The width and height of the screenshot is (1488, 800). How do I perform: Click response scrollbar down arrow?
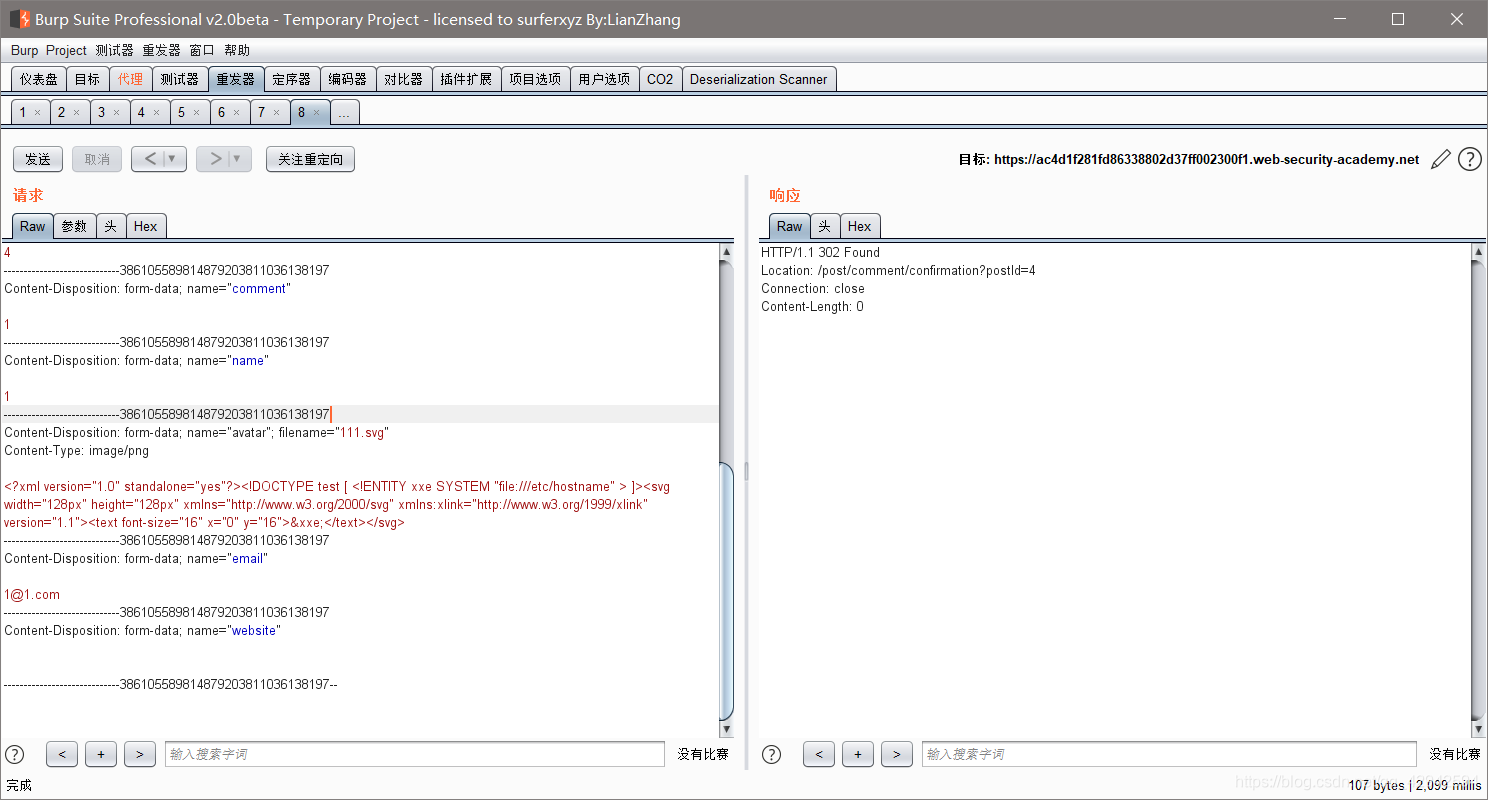[x=1479, y=730]
